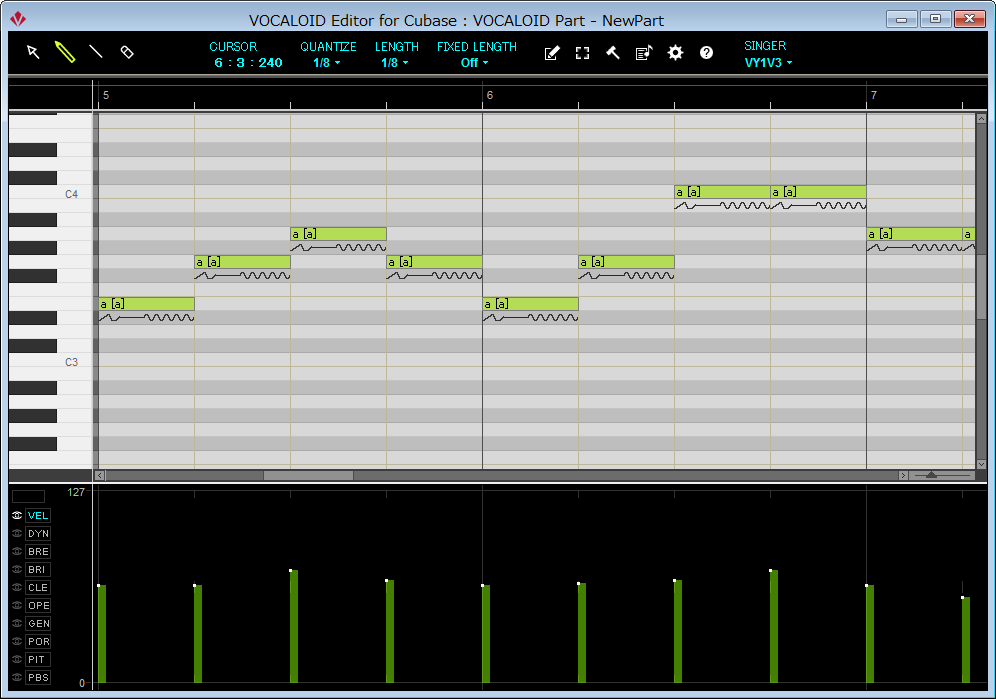This screenshot has width=996, height=699.
Task: Select the line tool
Action: [x=96, y=52]
